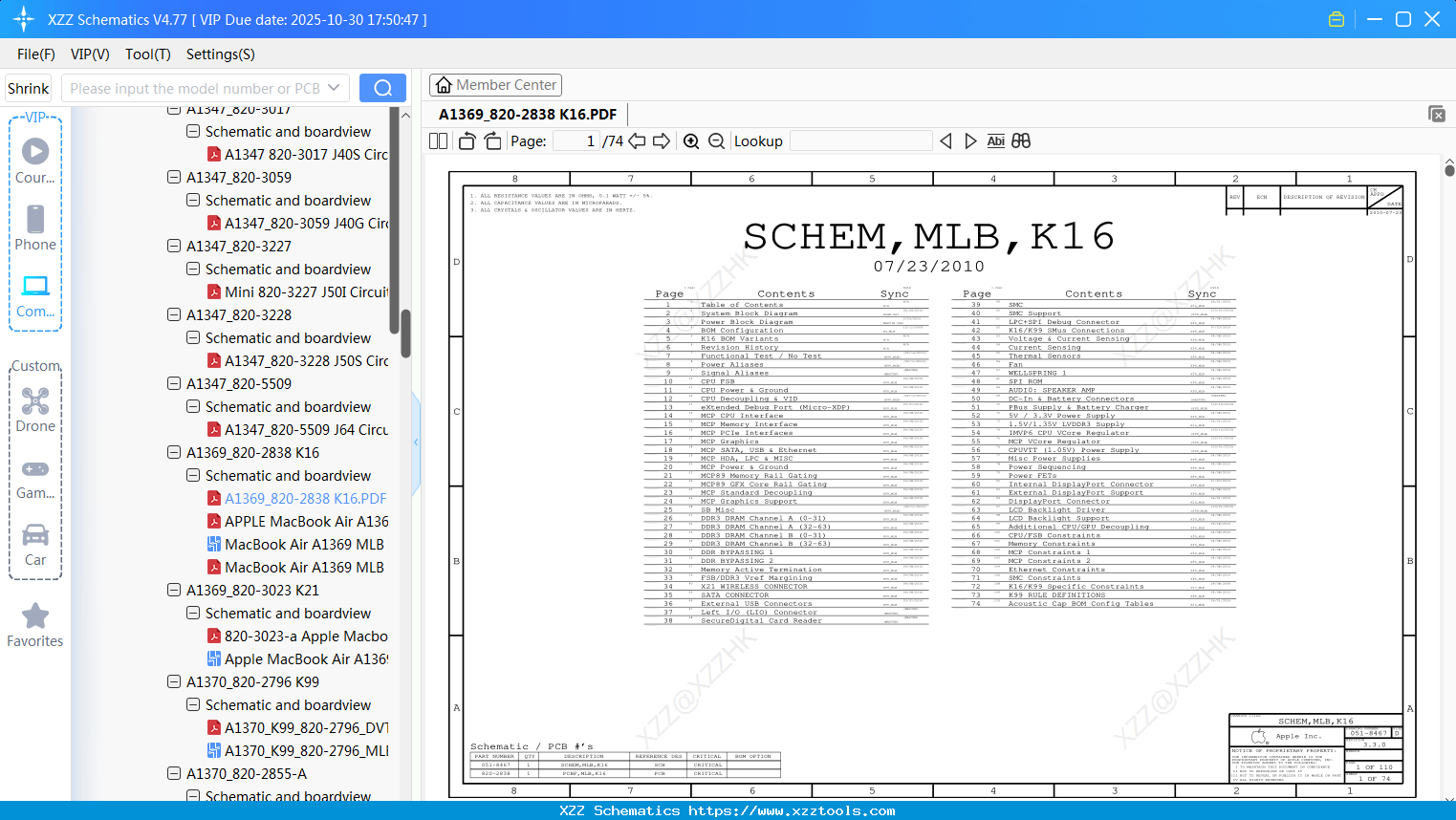Screen dimensions: 1456x820
Task: Rotate the page clockwise
Action: pos(492,141)
